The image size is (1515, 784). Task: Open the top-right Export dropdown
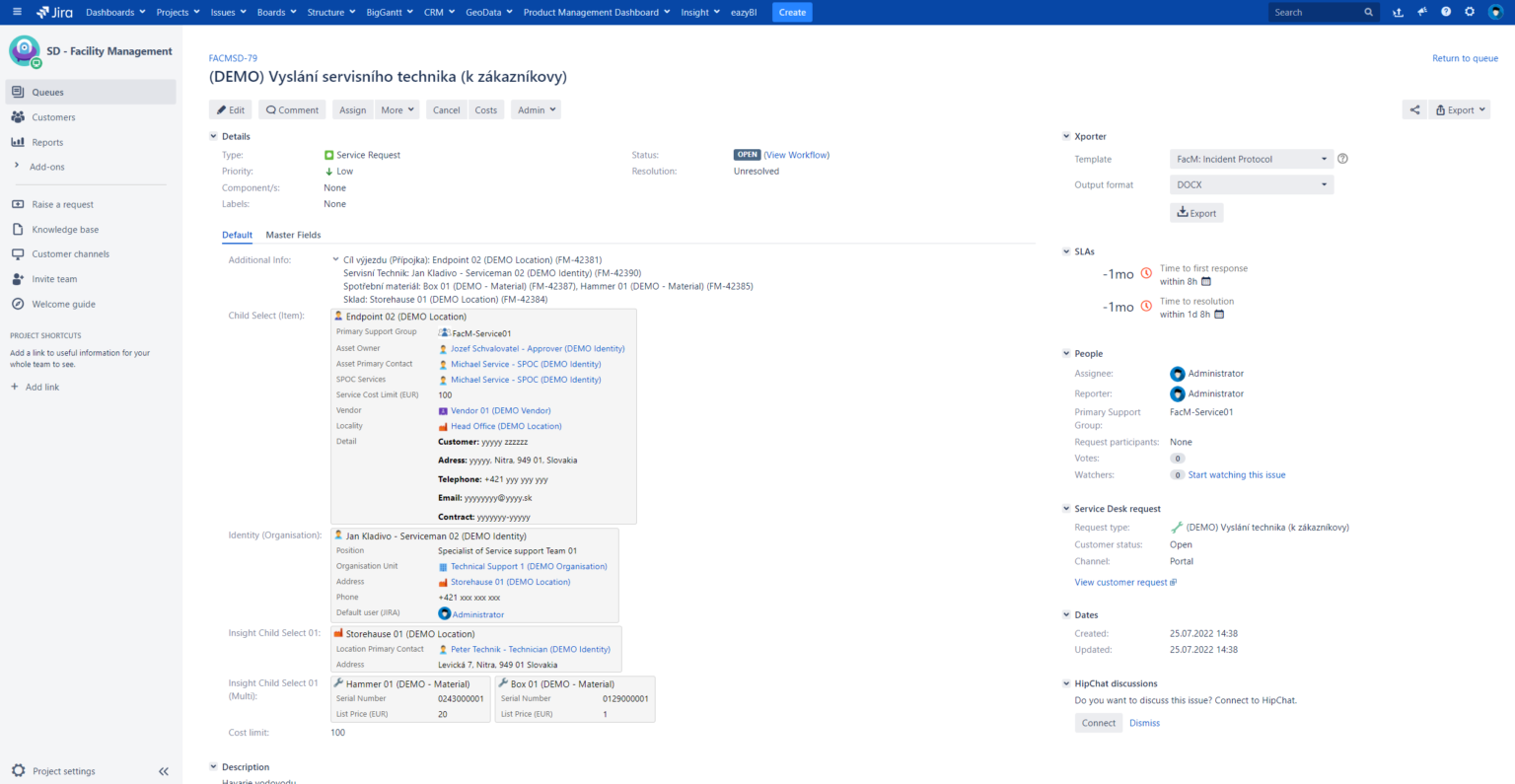coord(1460,109)
